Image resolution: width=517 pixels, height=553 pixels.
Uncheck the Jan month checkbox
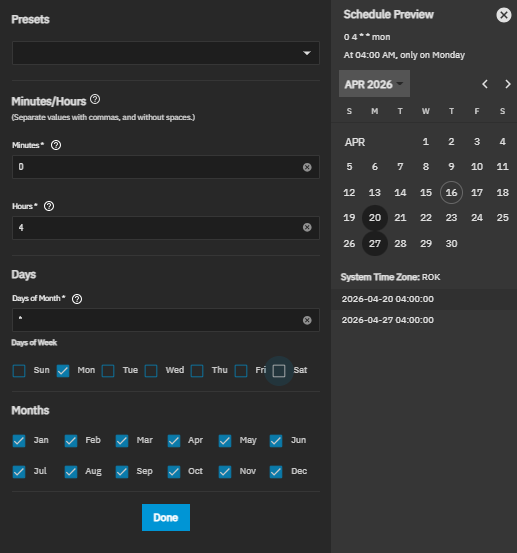[x=19, y=441]
